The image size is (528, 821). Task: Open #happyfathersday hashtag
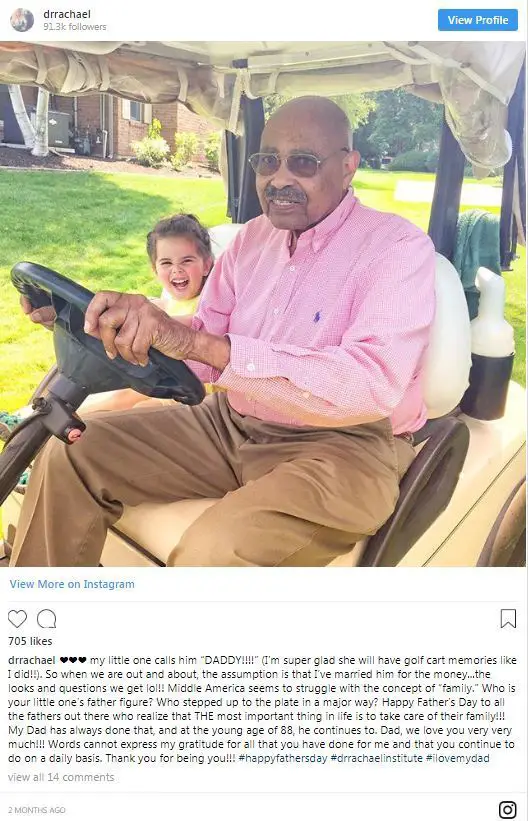[x=282, y=758]
